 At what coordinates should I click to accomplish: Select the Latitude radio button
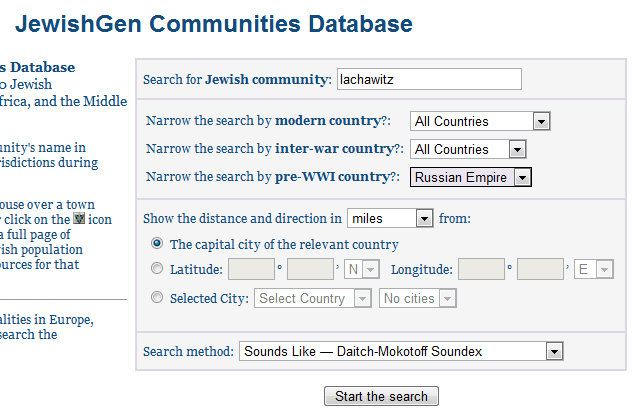click(157, 268)
